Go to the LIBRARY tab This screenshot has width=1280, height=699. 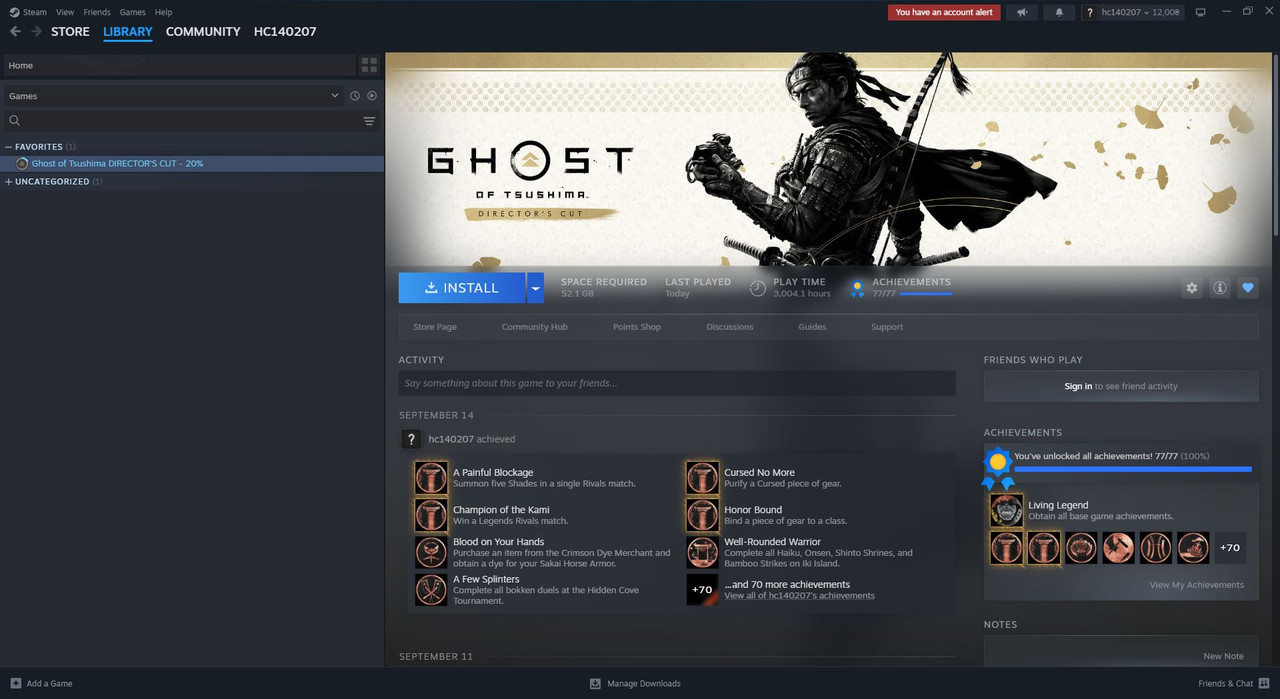click(x=128, y=32)
